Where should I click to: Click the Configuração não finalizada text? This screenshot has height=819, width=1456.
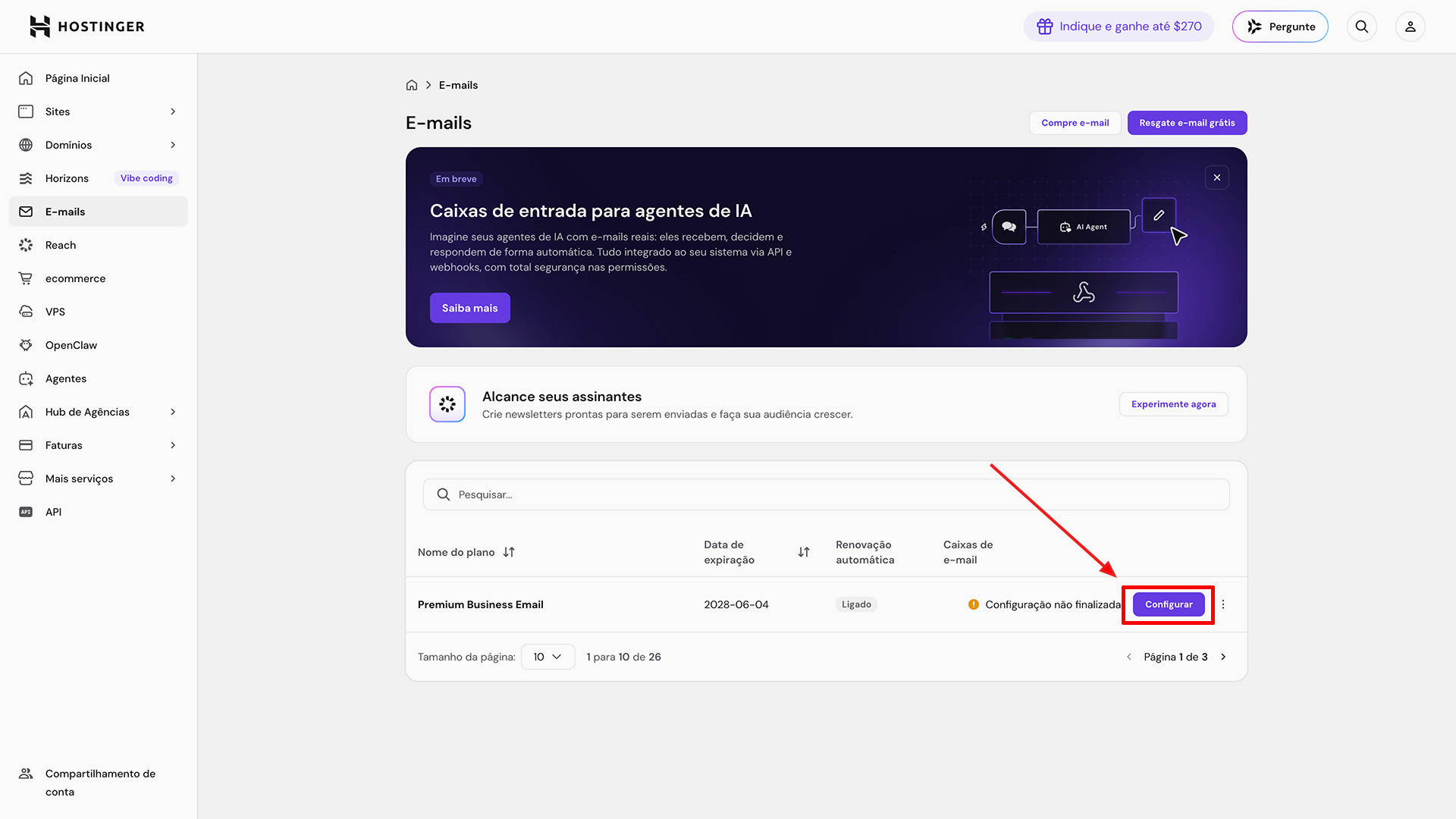pyautogui.click(x=1053, y=604)
